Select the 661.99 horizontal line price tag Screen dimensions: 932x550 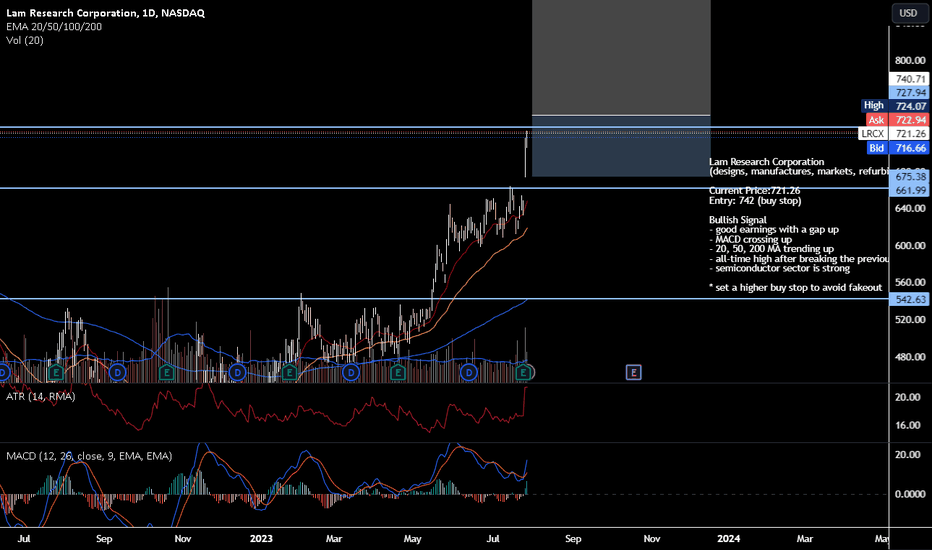[909, 190]
